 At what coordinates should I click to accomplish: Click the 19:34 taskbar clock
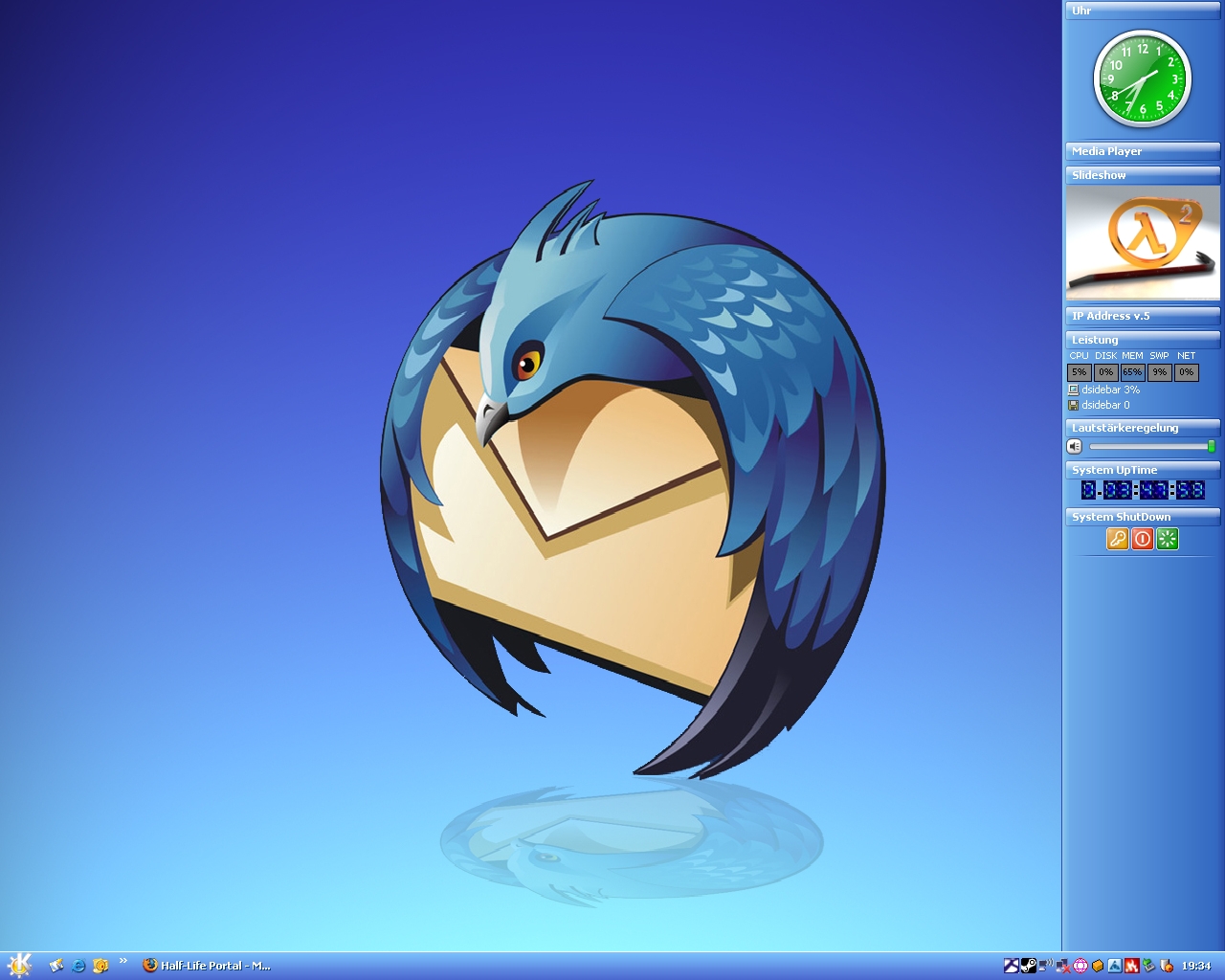(1196, 966)
